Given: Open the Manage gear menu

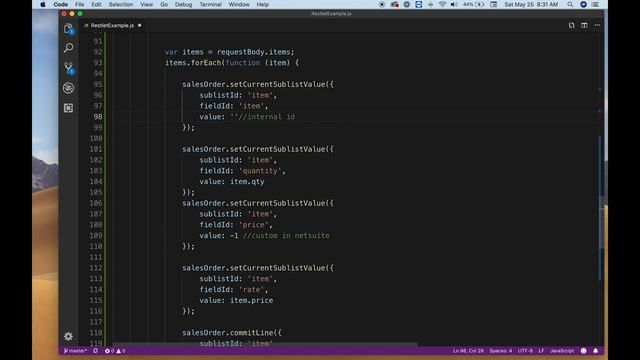Looking at the screenshot, I should click(x=69, y=336).
